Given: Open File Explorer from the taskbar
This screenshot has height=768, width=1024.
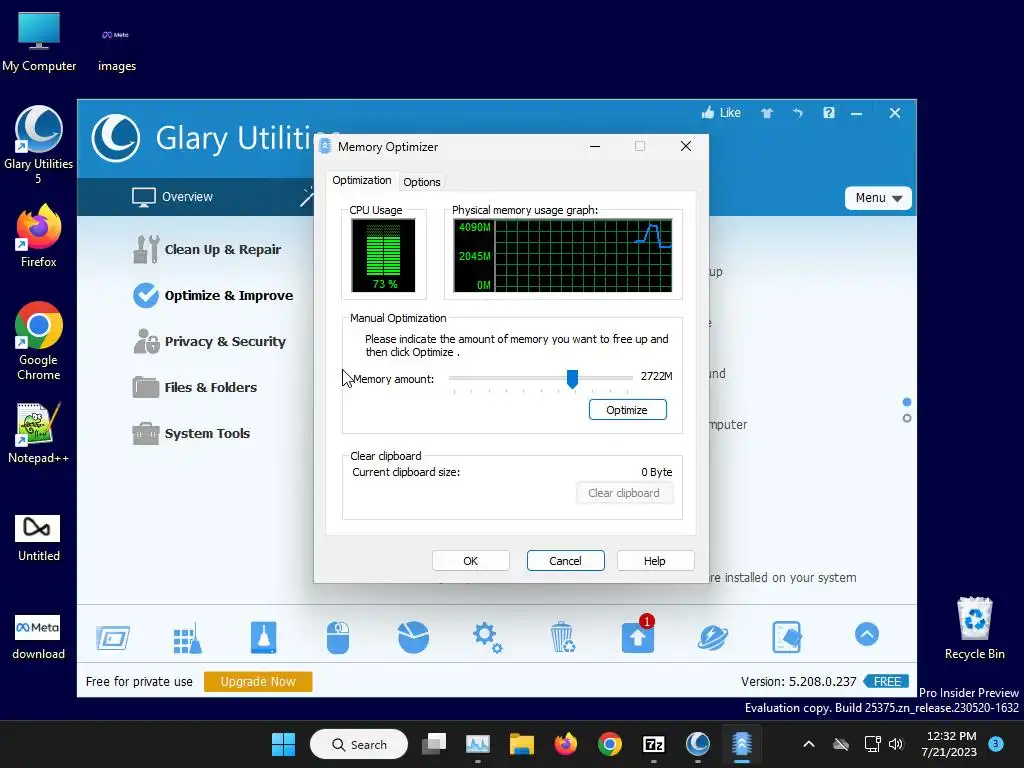Looking at the screenshot, I should coord(522,744).
